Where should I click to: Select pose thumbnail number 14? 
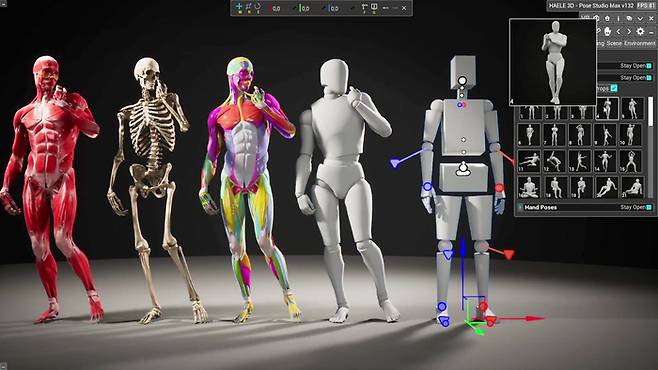point(606,161)
